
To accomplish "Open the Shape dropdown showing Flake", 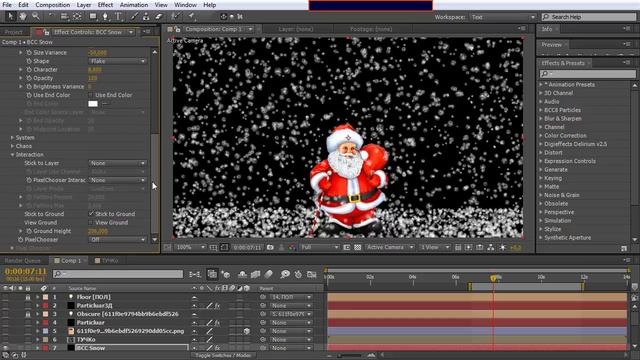I will click(x=118, y=61).
